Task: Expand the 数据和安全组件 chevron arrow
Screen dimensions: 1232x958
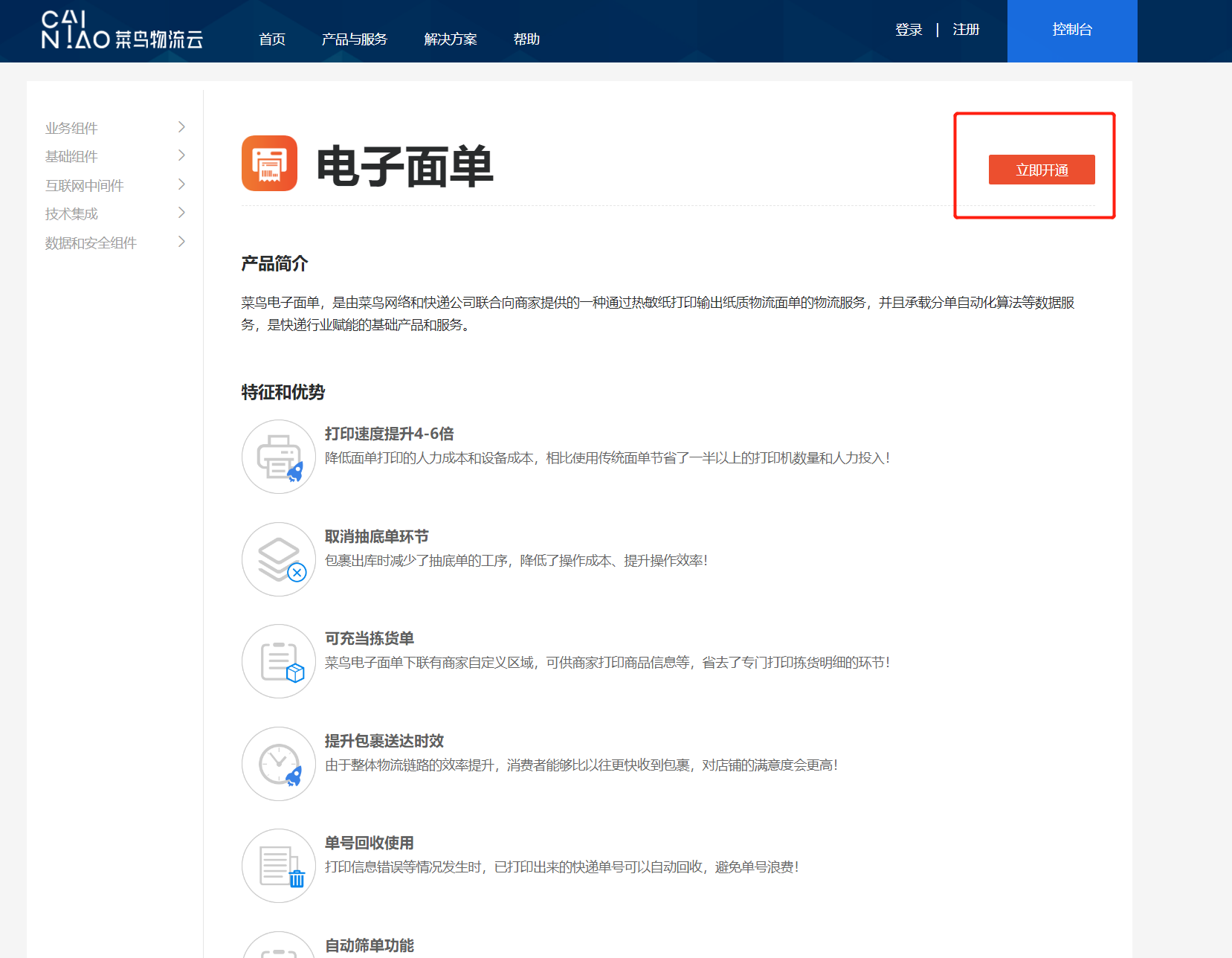Action: (181, 242)
